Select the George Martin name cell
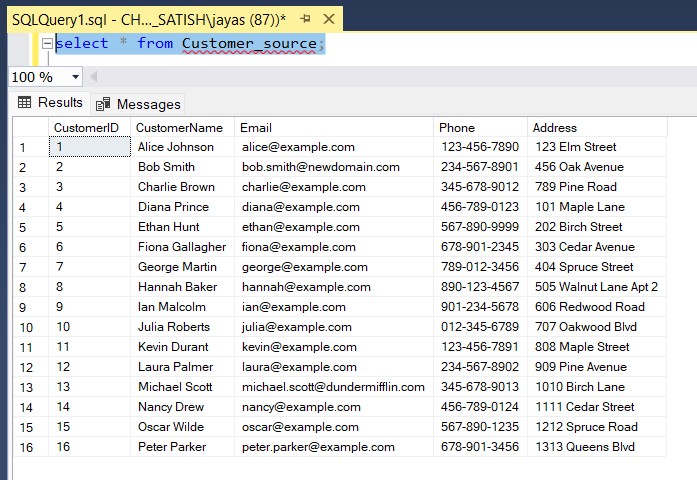The width and height of the screenshot is (697, 480). tap(182, 267)
